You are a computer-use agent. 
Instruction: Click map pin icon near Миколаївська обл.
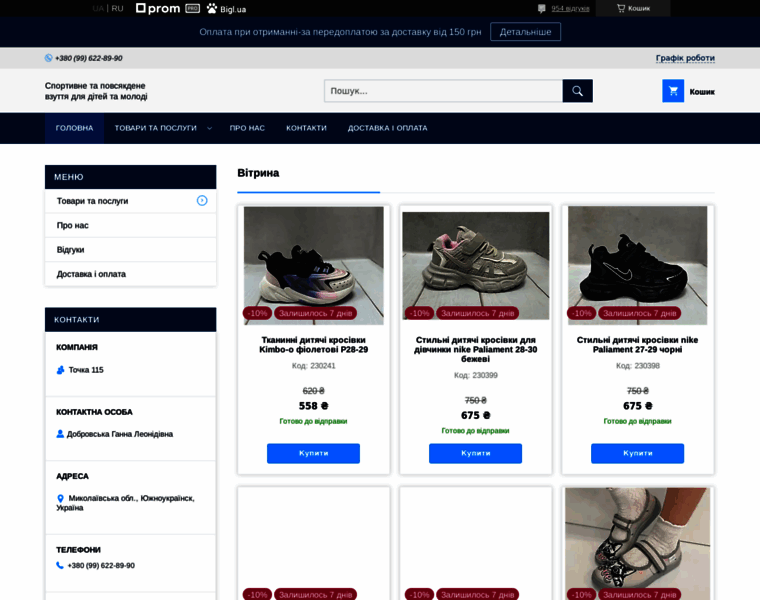point(61,498)
